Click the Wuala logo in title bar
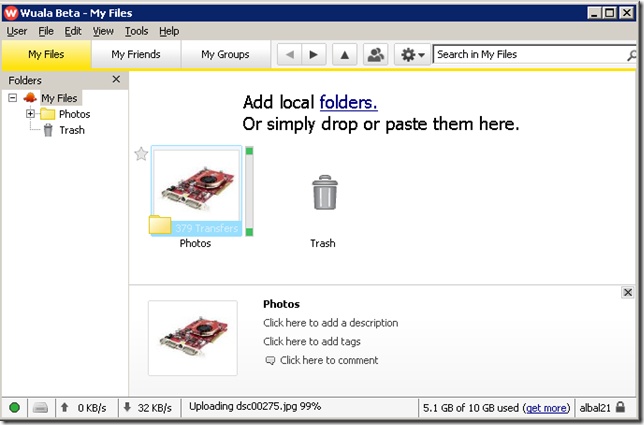 pos(11,13)
